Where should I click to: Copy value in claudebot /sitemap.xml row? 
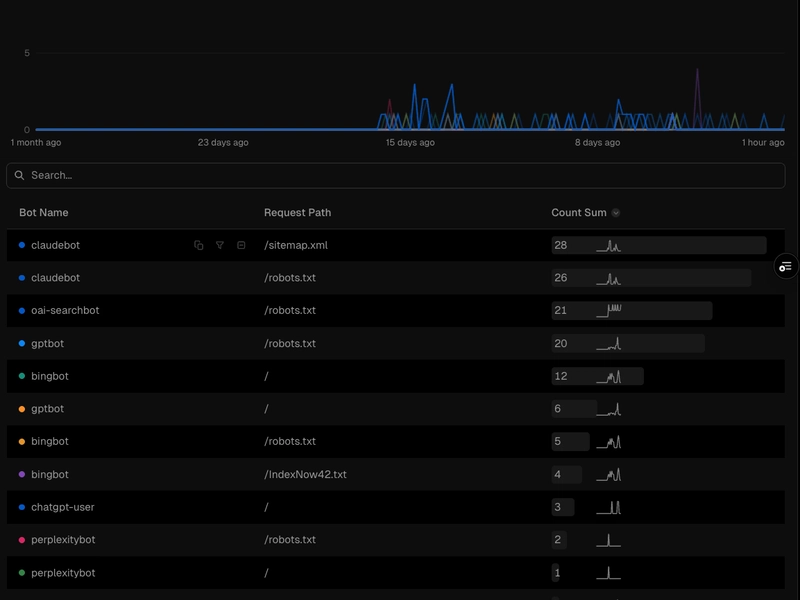[x=198, y=245]
